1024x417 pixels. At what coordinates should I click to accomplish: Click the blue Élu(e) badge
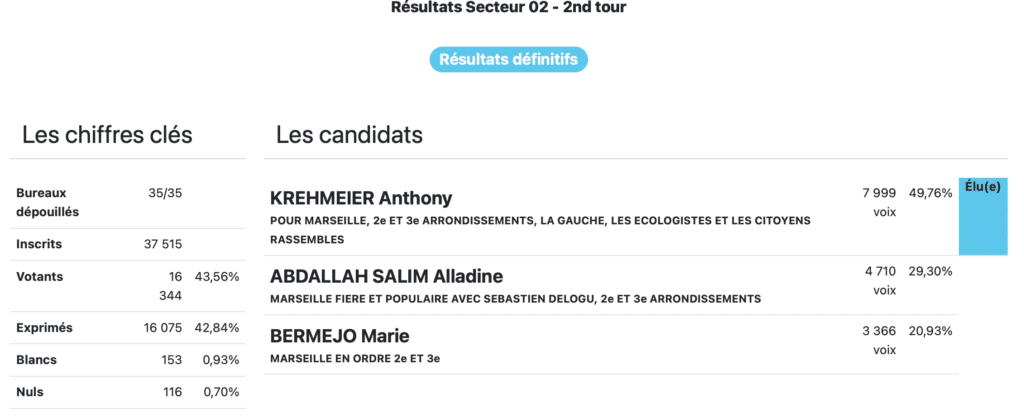coord(981,216)
